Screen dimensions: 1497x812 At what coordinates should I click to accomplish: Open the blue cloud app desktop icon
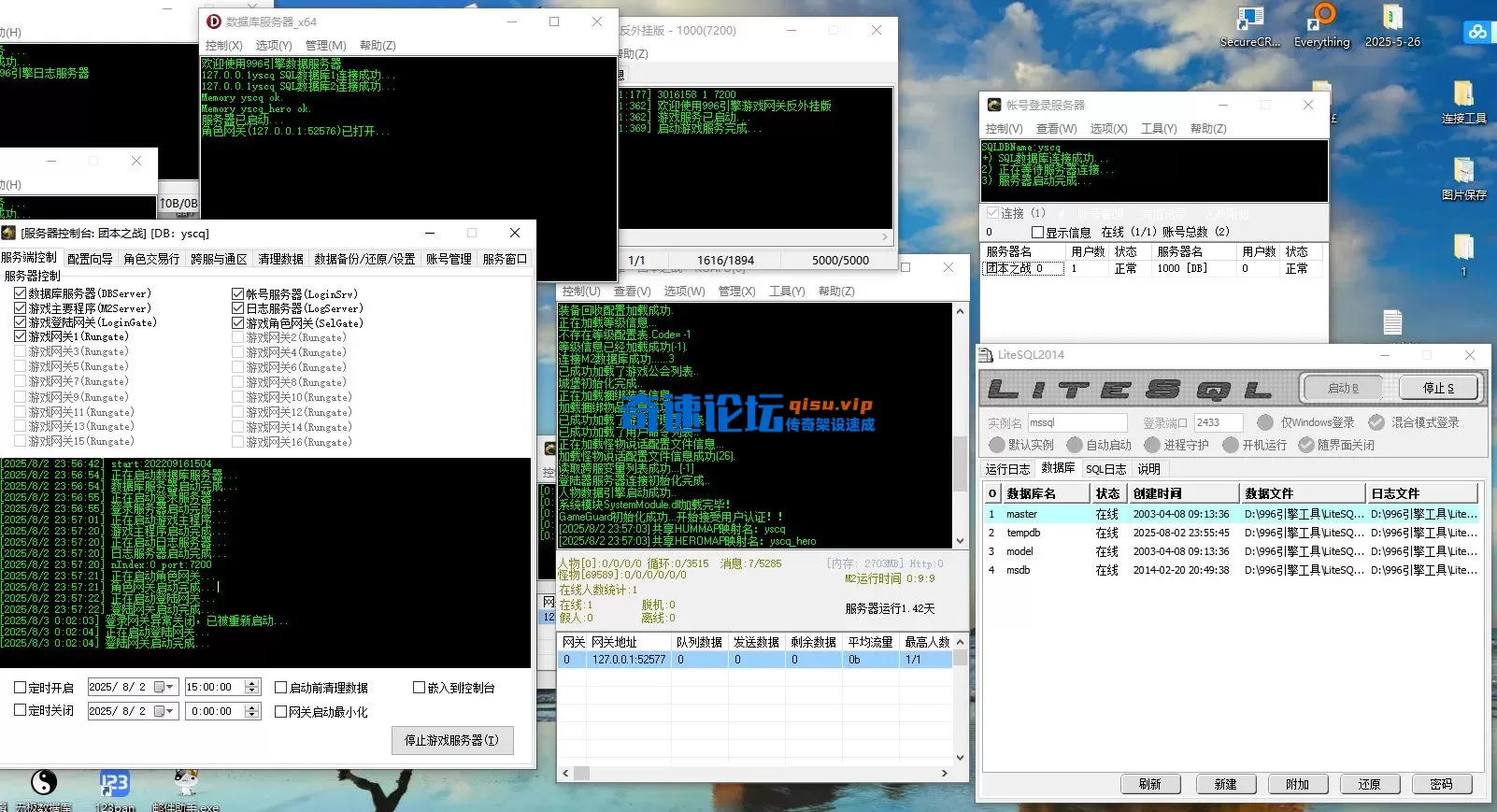coord(1477,32)
